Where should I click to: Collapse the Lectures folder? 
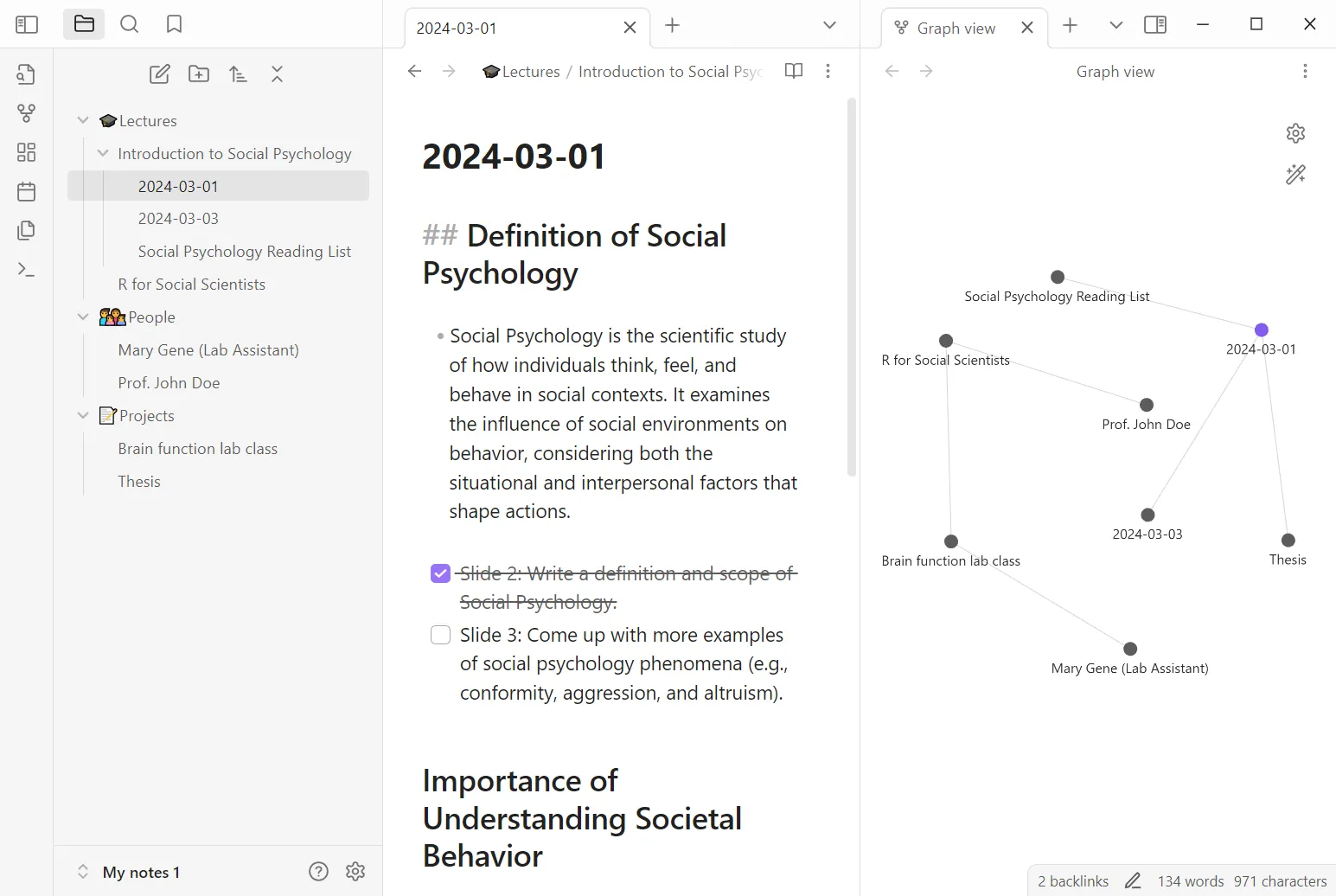83,120
